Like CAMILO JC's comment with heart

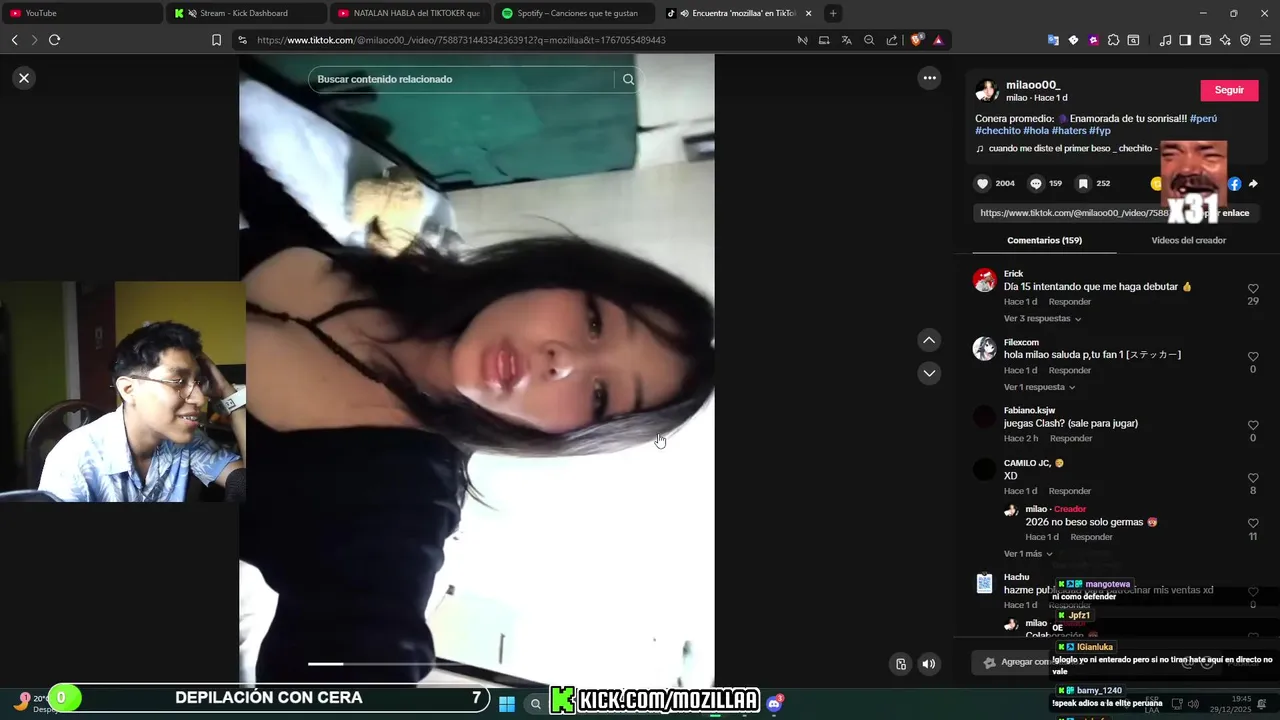tap(1253, 478)
